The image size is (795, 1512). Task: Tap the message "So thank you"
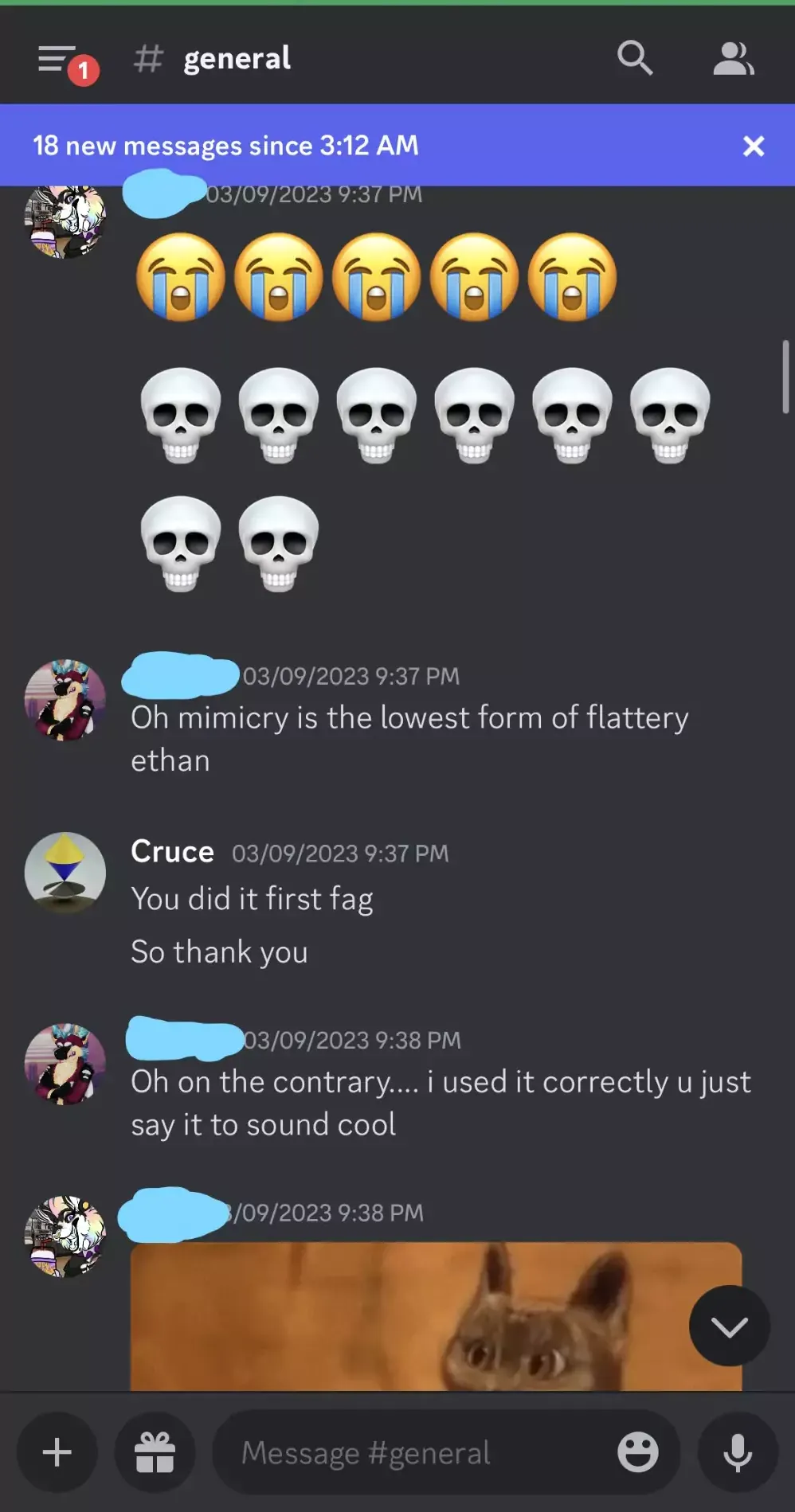220,952
